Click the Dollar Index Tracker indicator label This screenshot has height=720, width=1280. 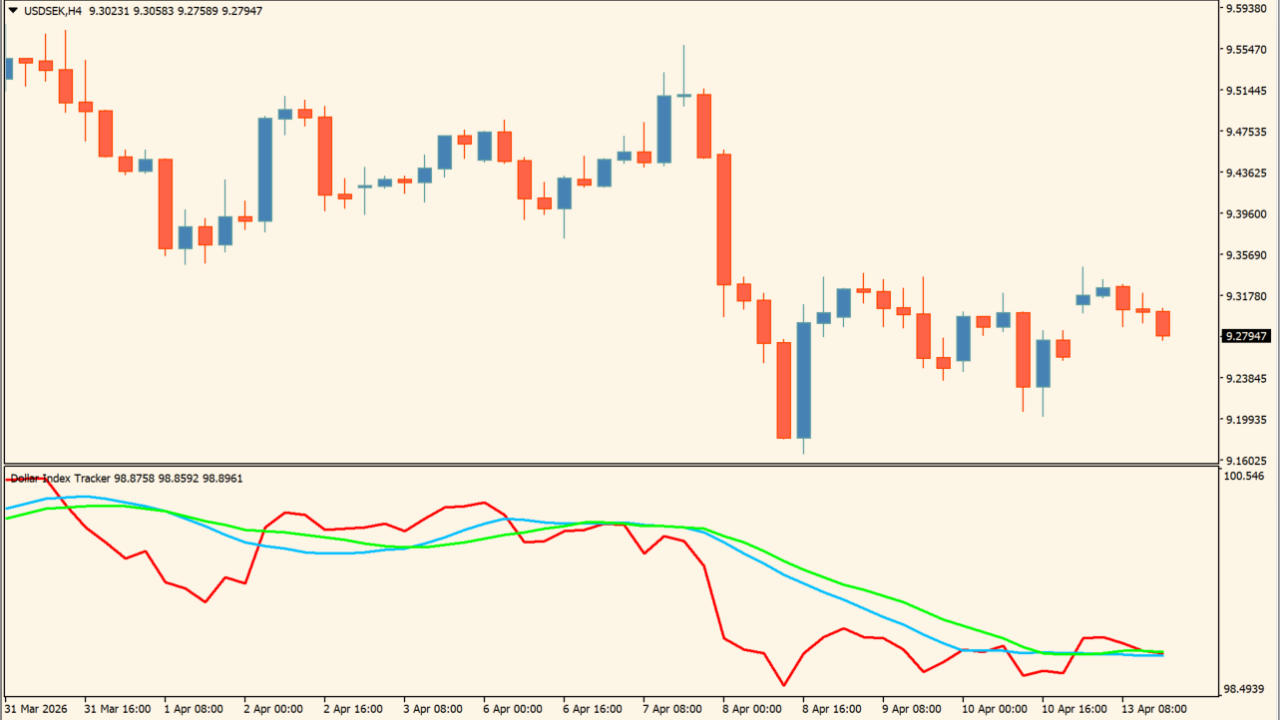pos(60,478)
